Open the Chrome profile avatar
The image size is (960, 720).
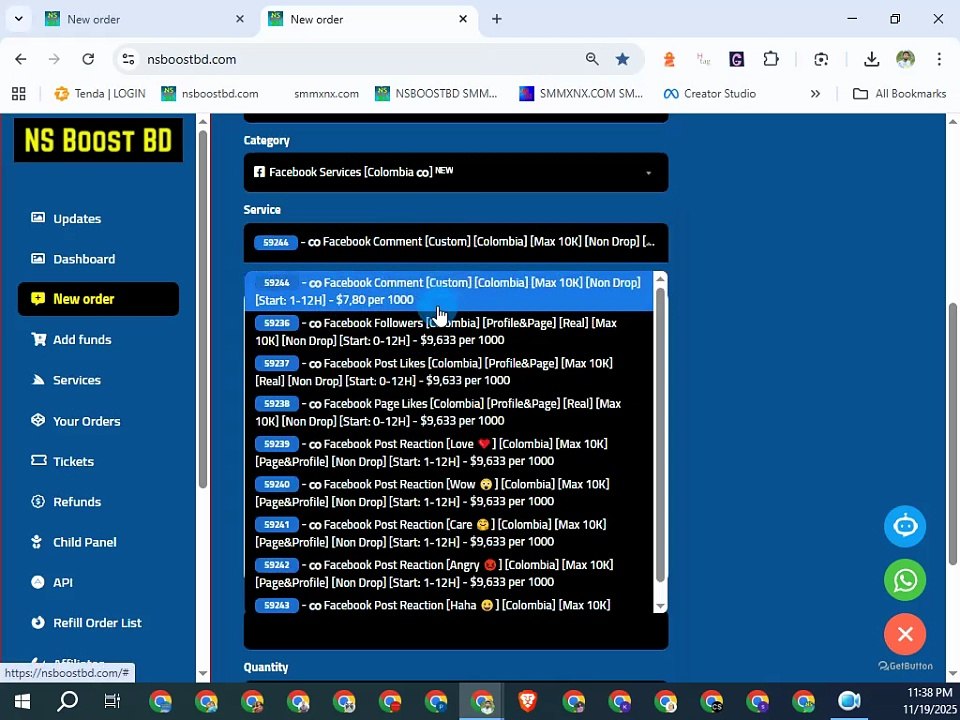tap(906, 59)
